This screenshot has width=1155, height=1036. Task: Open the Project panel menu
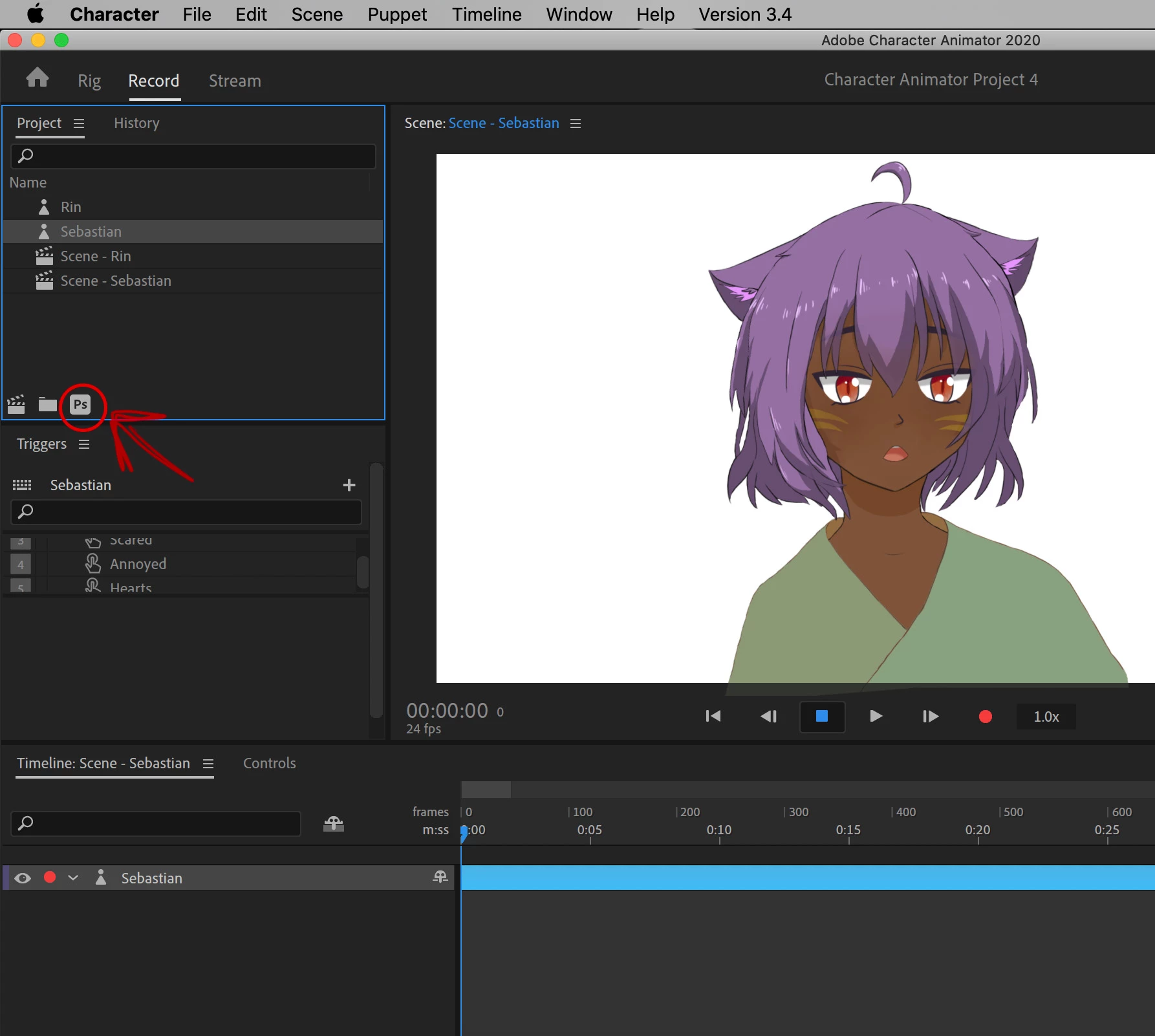(x=79, y=124)
